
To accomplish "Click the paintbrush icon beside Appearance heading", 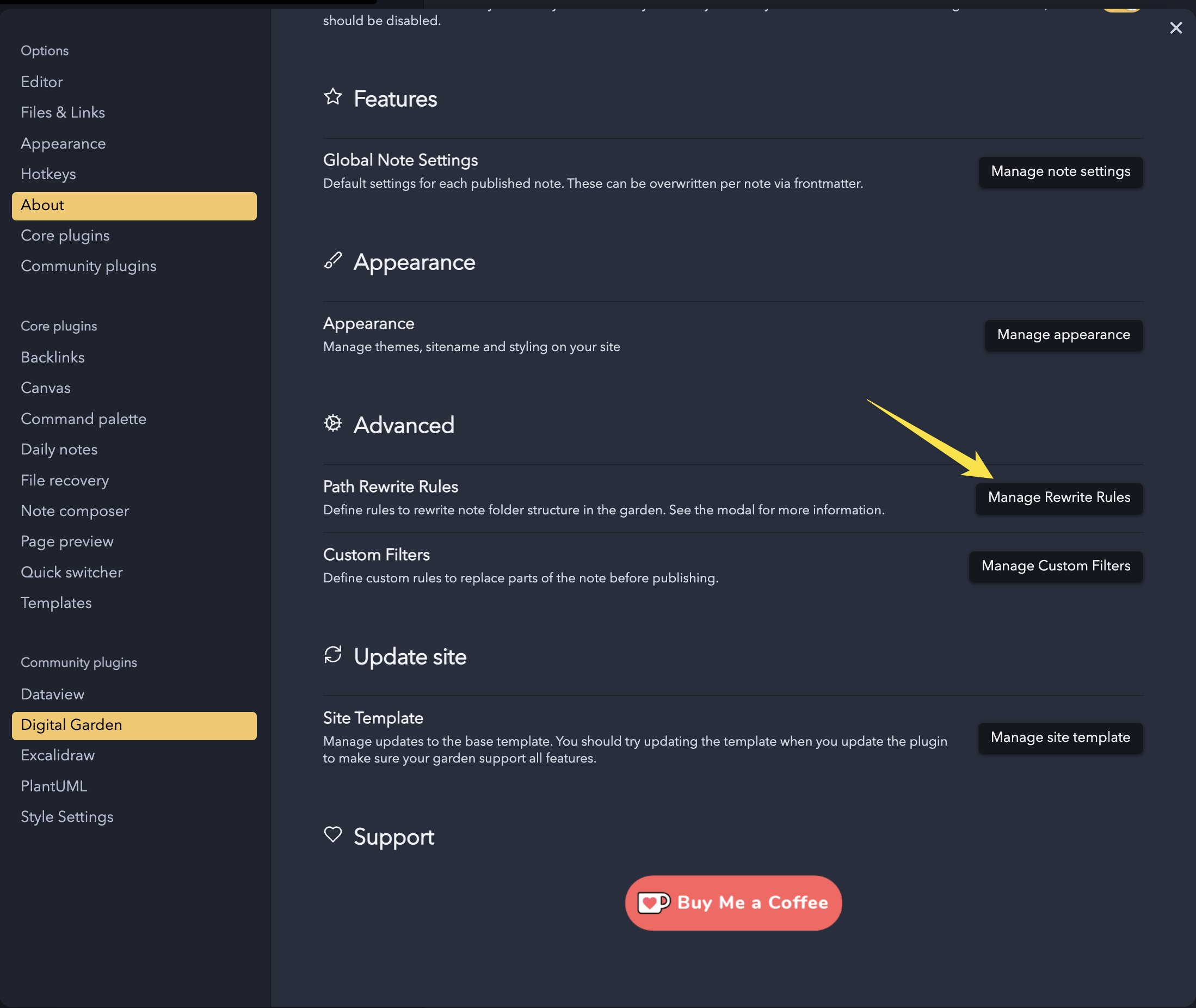I will (332, 261).
